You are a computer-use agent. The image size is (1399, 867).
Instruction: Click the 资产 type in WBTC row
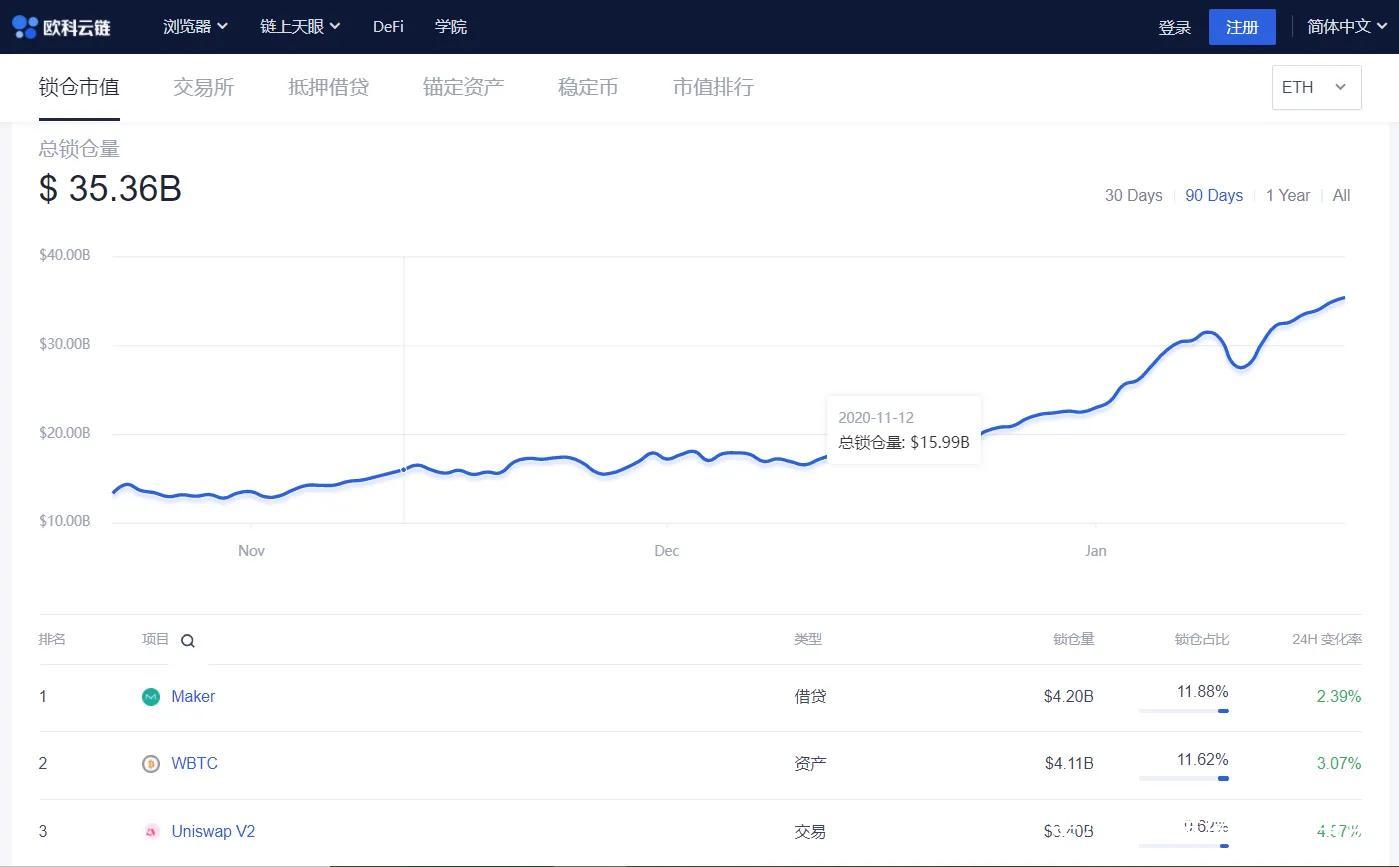pyautogui.click(x=810, y=764)
